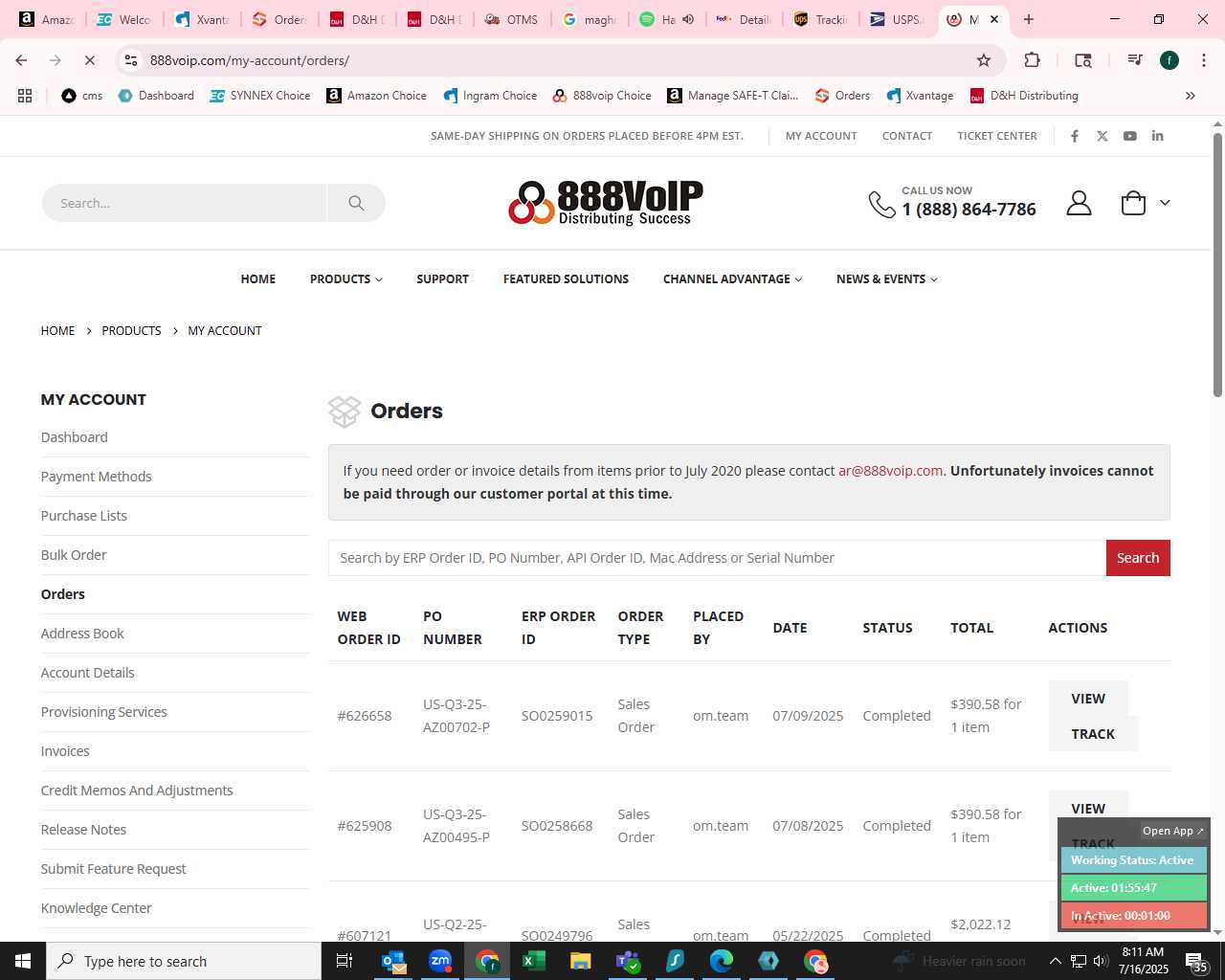Open the LinkedIn social icon
The image size is (1225, 980).
point(1158,136)
